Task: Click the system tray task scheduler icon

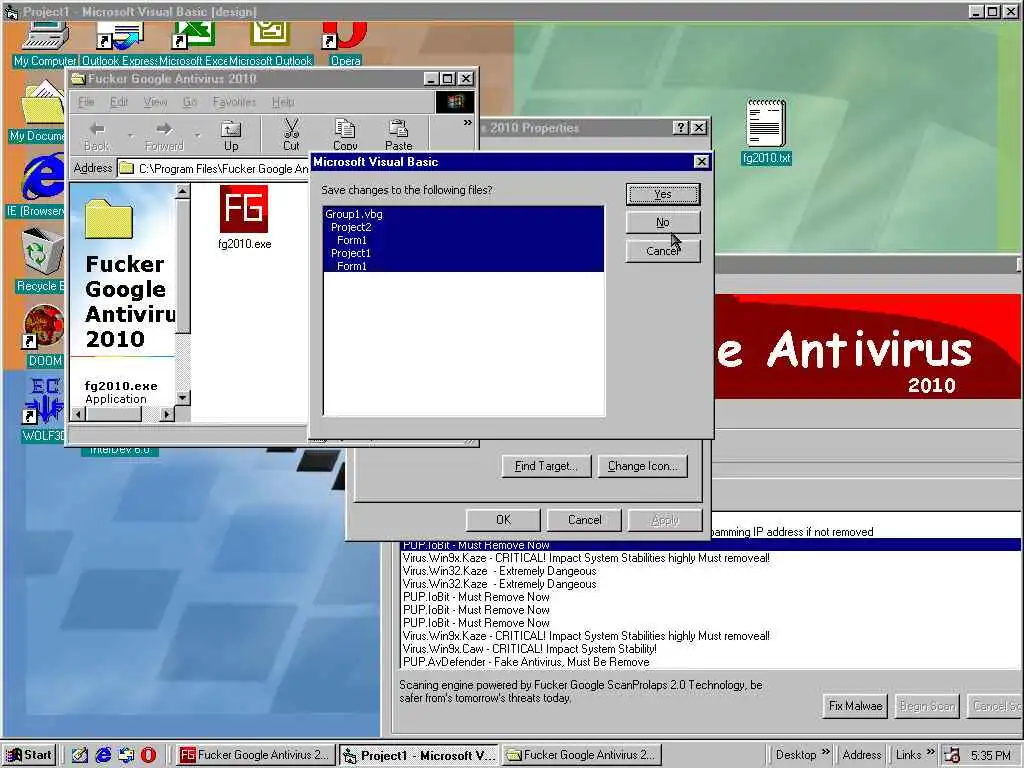Action: [952, 755]
